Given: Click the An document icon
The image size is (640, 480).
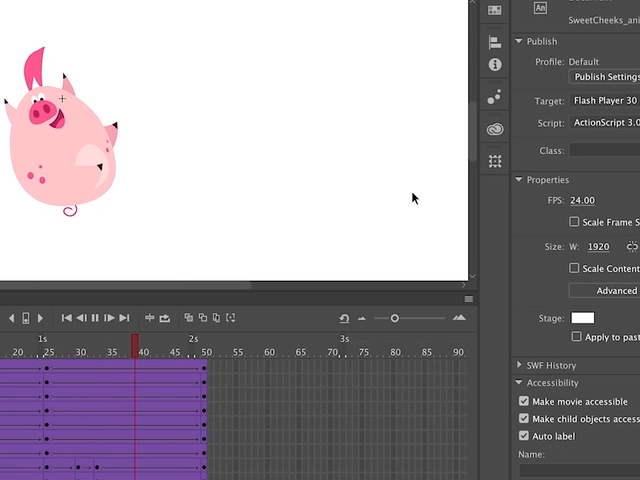Looking at the screenshot, I should point(540,8).
